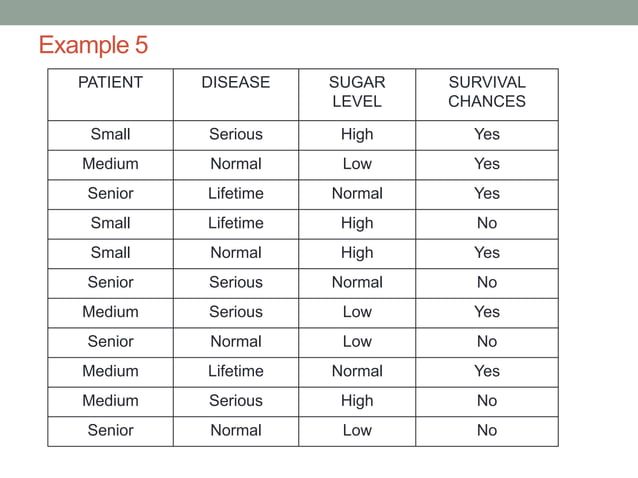The image size is (638, 478).
Task: Select the Senior cell in the bottom row
Action: [x=110, y=430]
